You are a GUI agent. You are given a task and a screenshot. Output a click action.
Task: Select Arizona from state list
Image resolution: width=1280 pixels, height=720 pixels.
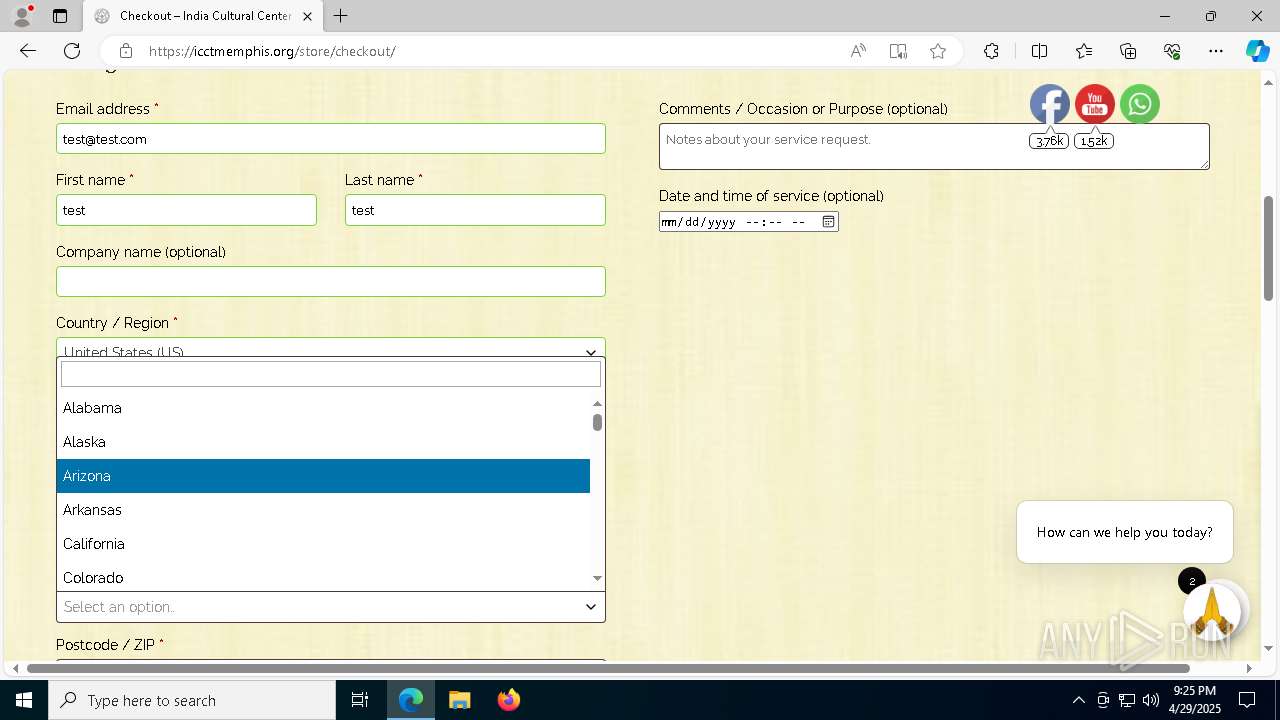(x=323, y=476)
